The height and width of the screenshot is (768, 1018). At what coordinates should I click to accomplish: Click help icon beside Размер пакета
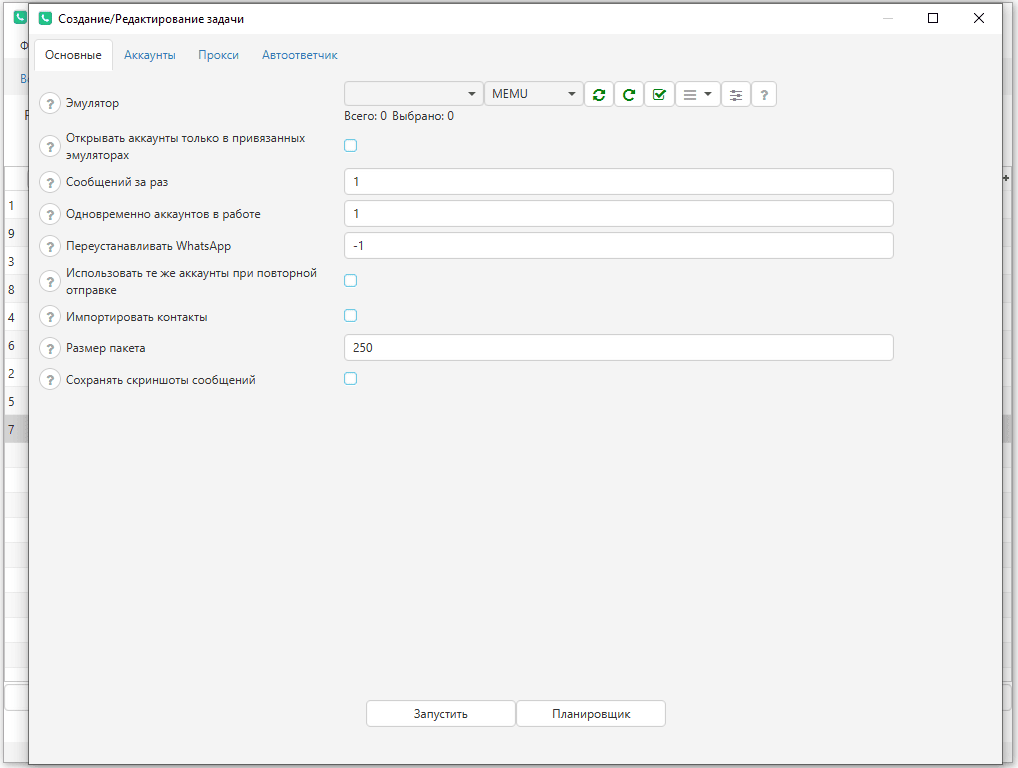point(50,349)
